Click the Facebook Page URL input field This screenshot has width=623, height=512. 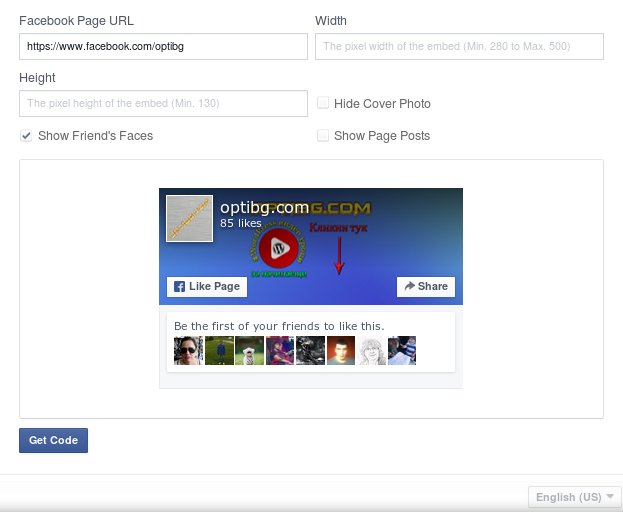point(163,46)
